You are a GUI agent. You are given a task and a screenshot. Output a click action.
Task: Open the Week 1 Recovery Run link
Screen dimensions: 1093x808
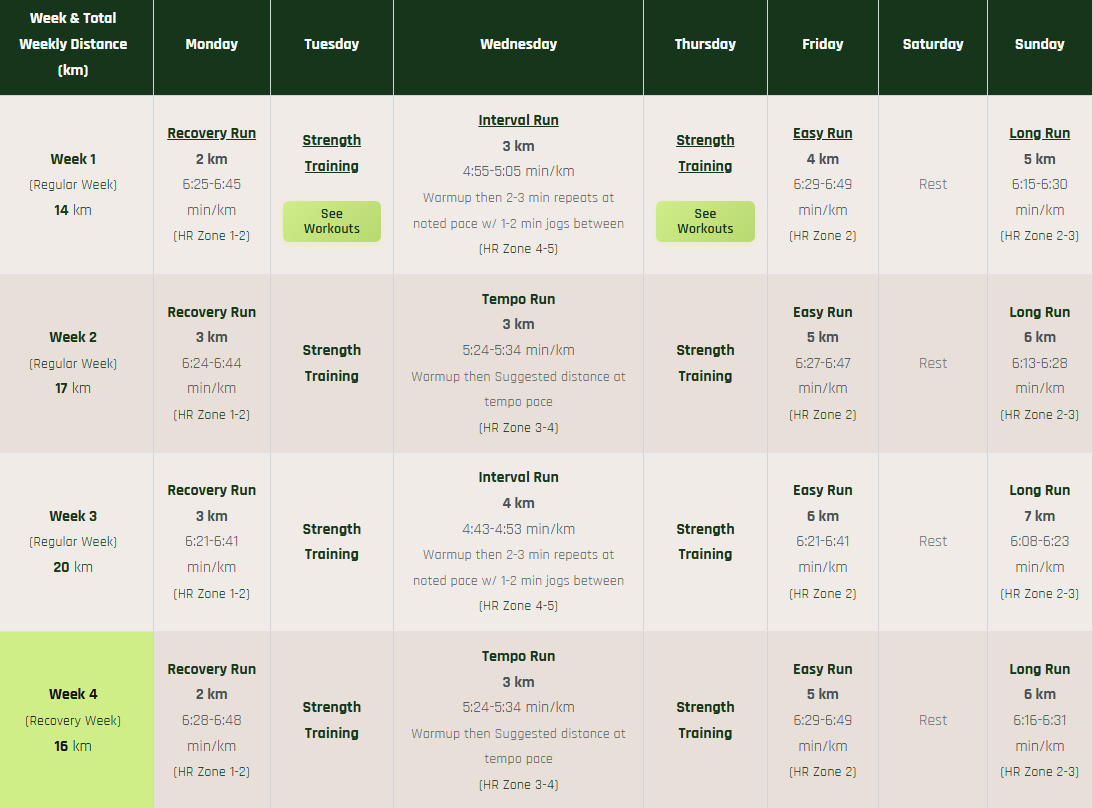[x=211, y=132]
